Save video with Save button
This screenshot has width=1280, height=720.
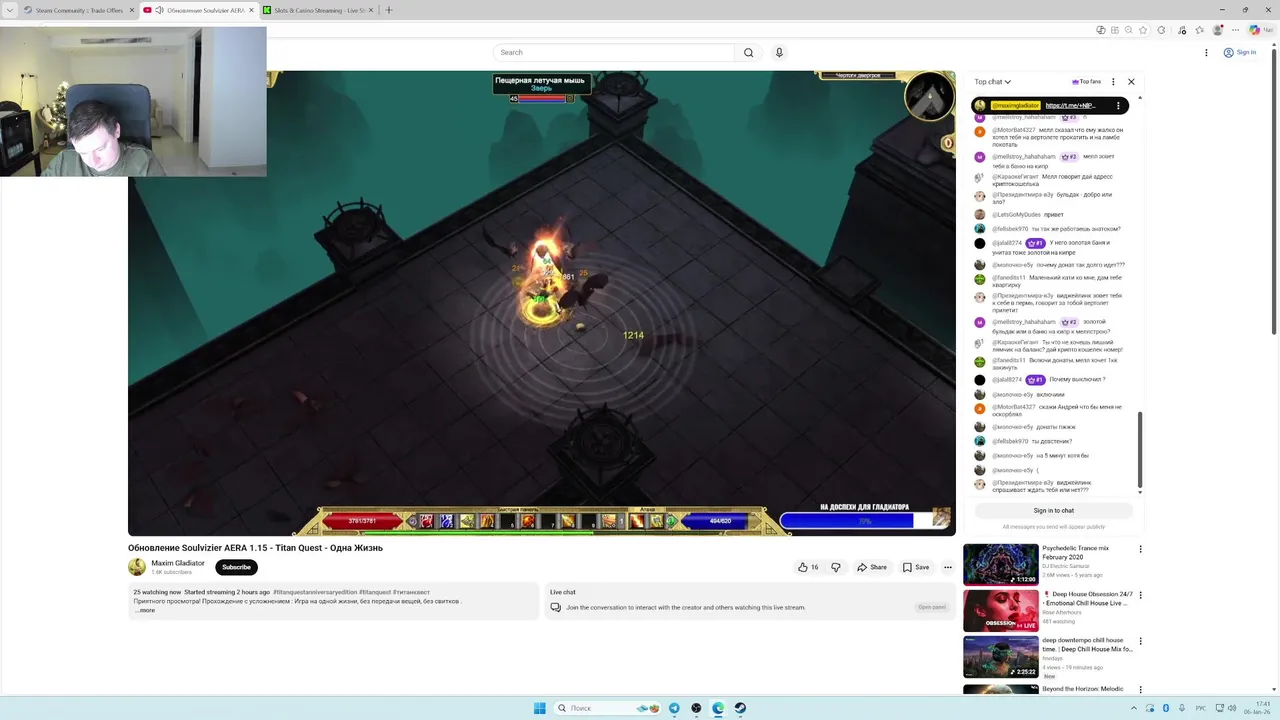click(x=916, y=567)
